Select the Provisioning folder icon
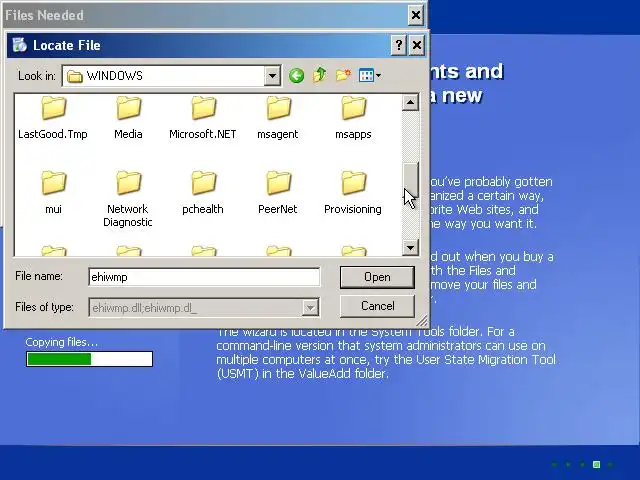Image resolution: width=640 pixels, height=480 pixels. (x=353, y=183)
